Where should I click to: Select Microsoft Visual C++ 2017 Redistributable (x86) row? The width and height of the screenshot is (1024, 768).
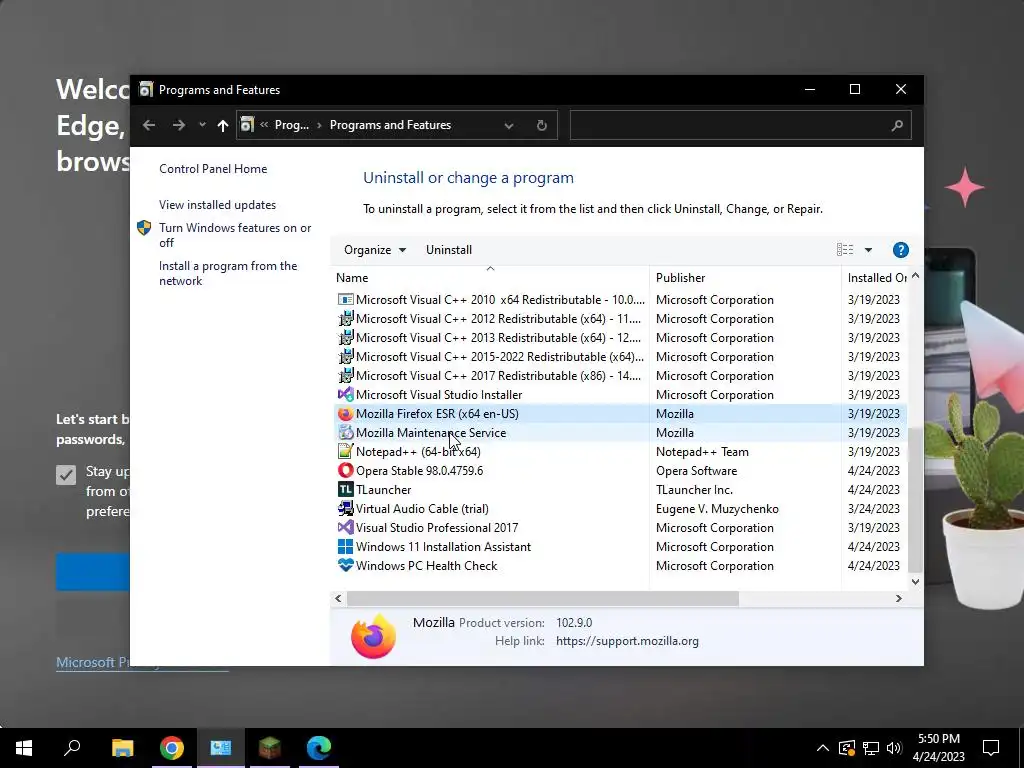(620, 376)
